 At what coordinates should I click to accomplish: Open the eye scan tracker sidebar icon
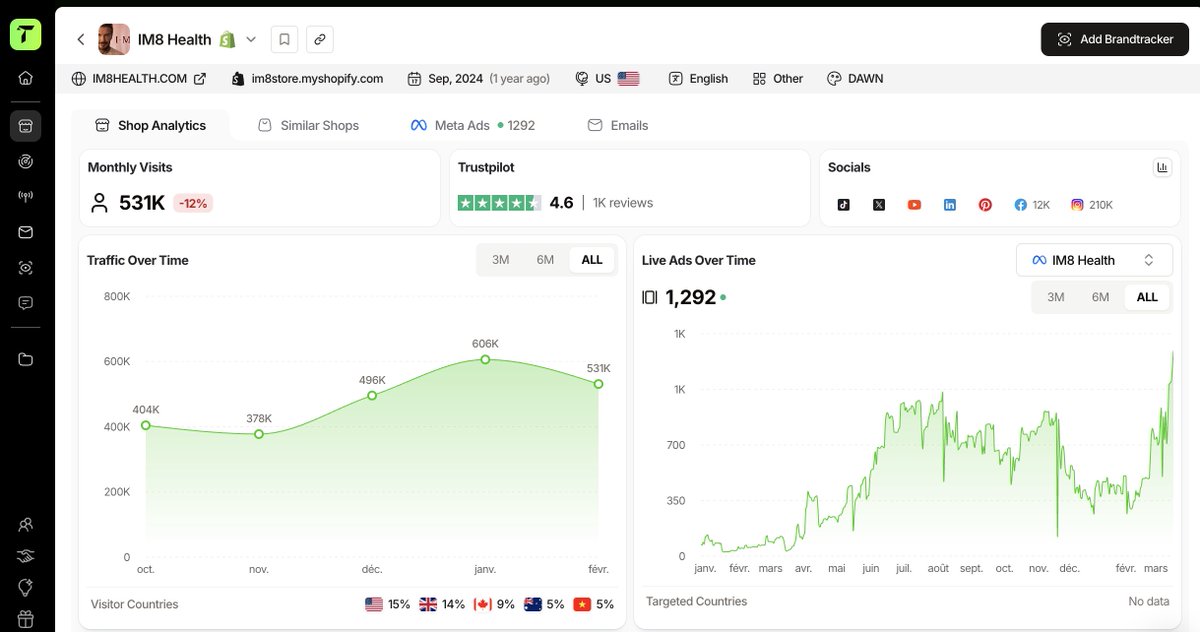click(x=26, y=268)
